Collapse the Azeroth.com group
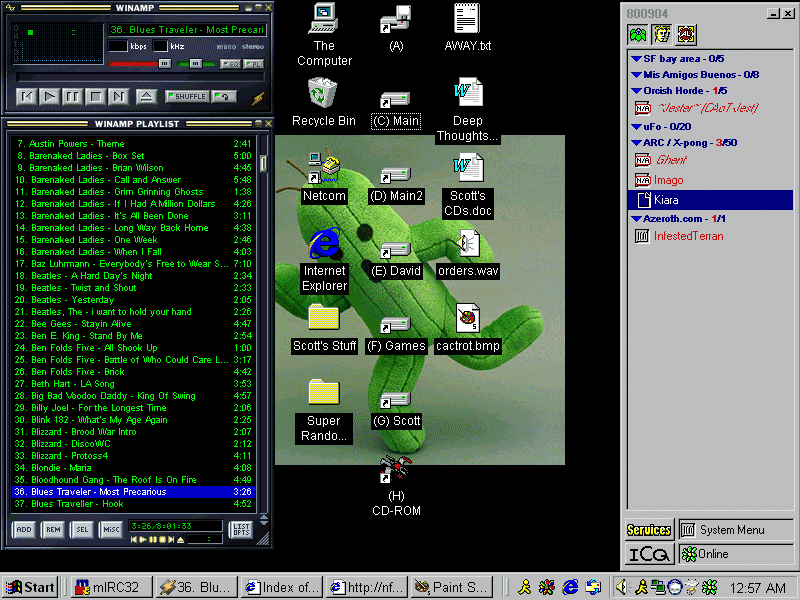The width and height of the screenshot is (800, 600). pyautogui.click(x=636, y=219)
